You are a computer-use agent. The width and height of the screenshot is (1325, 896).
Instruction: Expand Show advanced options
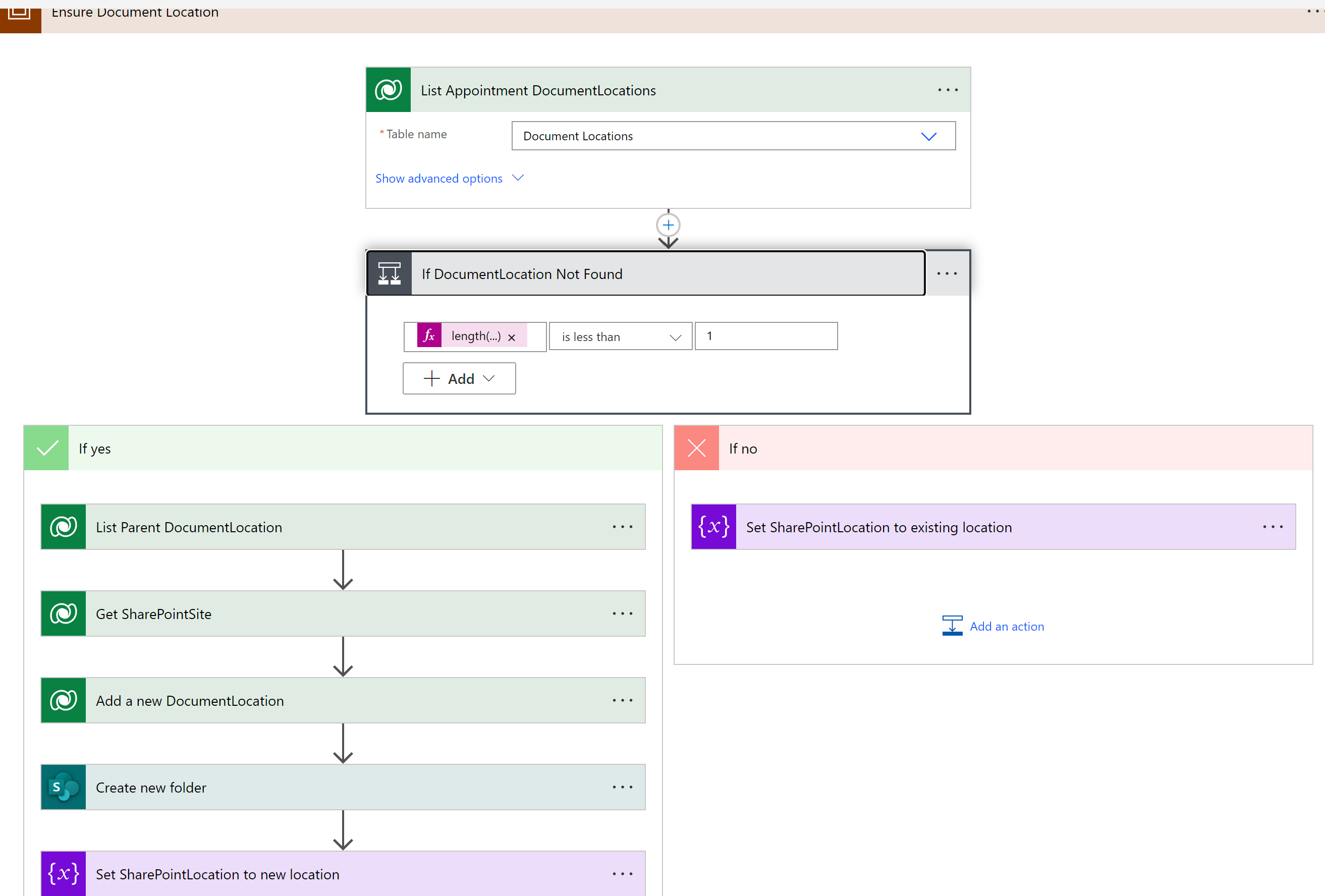pyautogui.click(x=449, y=179)
